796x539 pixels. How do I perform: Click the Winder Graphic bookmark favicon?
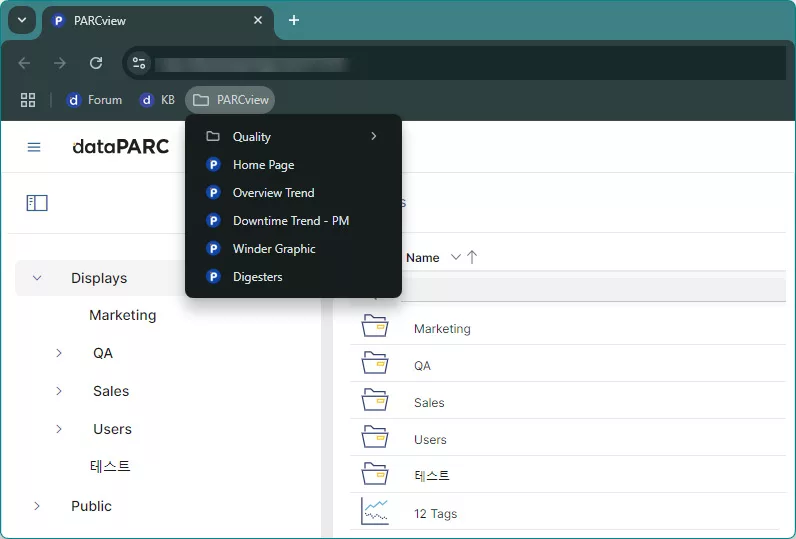[213, 249]
